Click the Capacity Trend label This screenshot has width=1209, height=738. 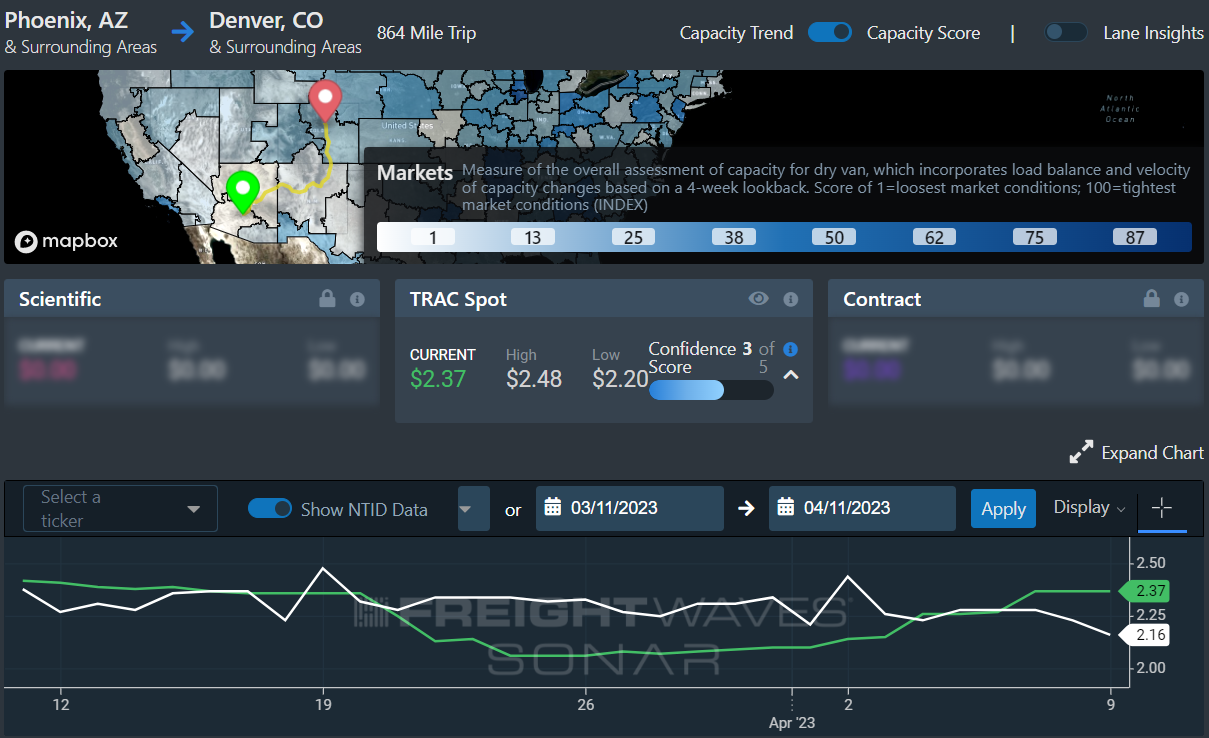[736, 33]
